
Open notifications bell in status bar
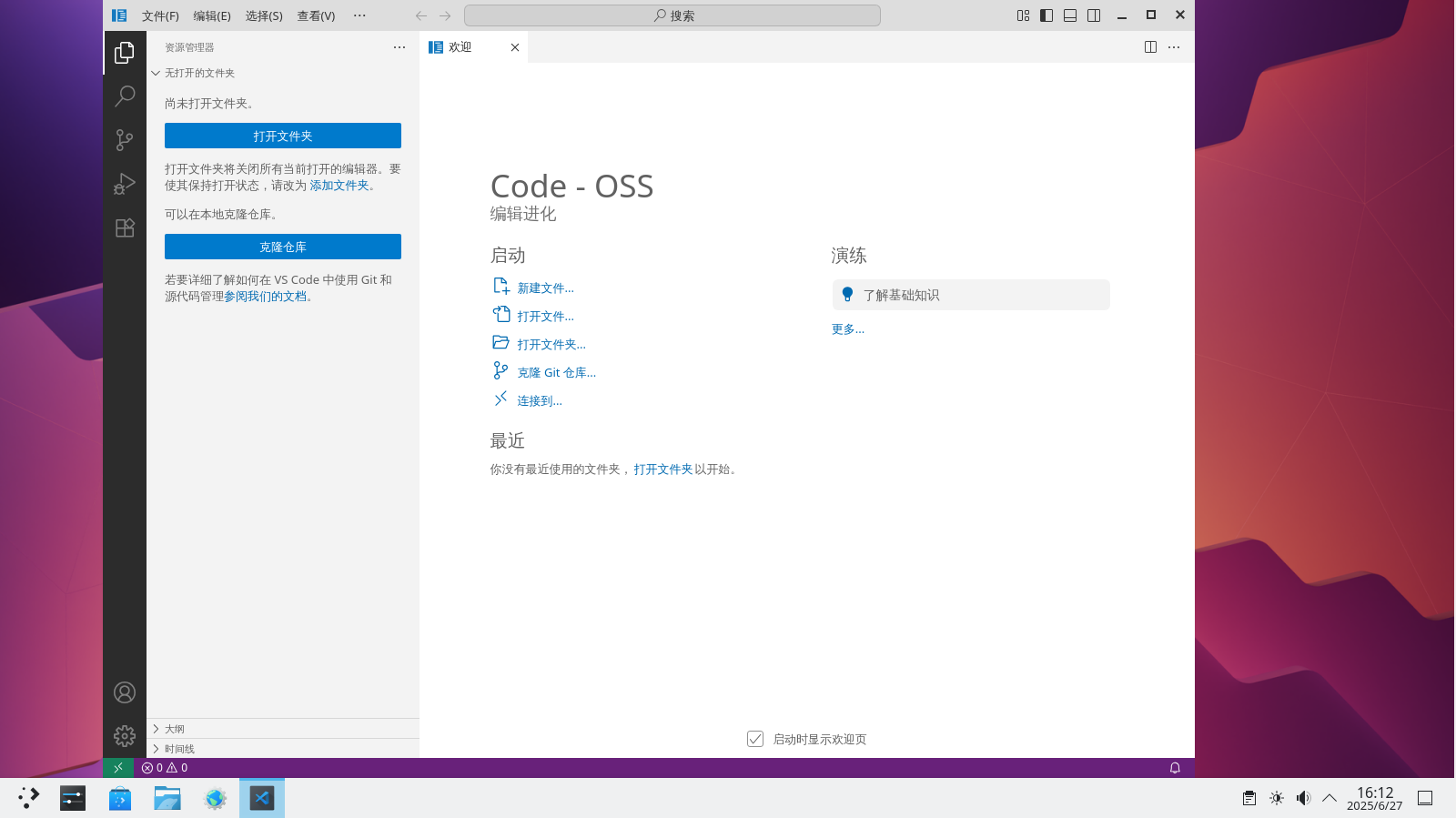1175,768
